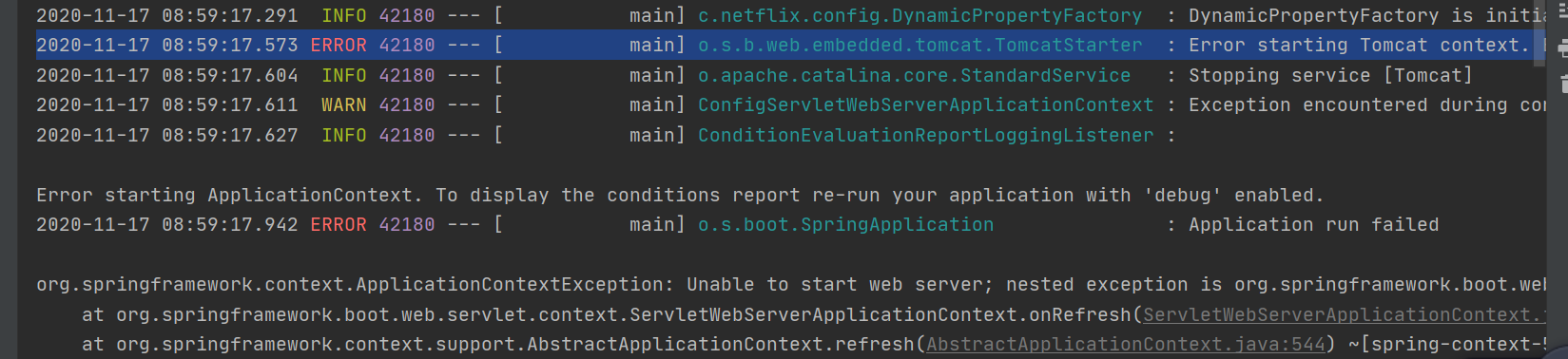Click the ApplicationContextException stack trace header
This screenshot has width=1568, height=359.
791,284
